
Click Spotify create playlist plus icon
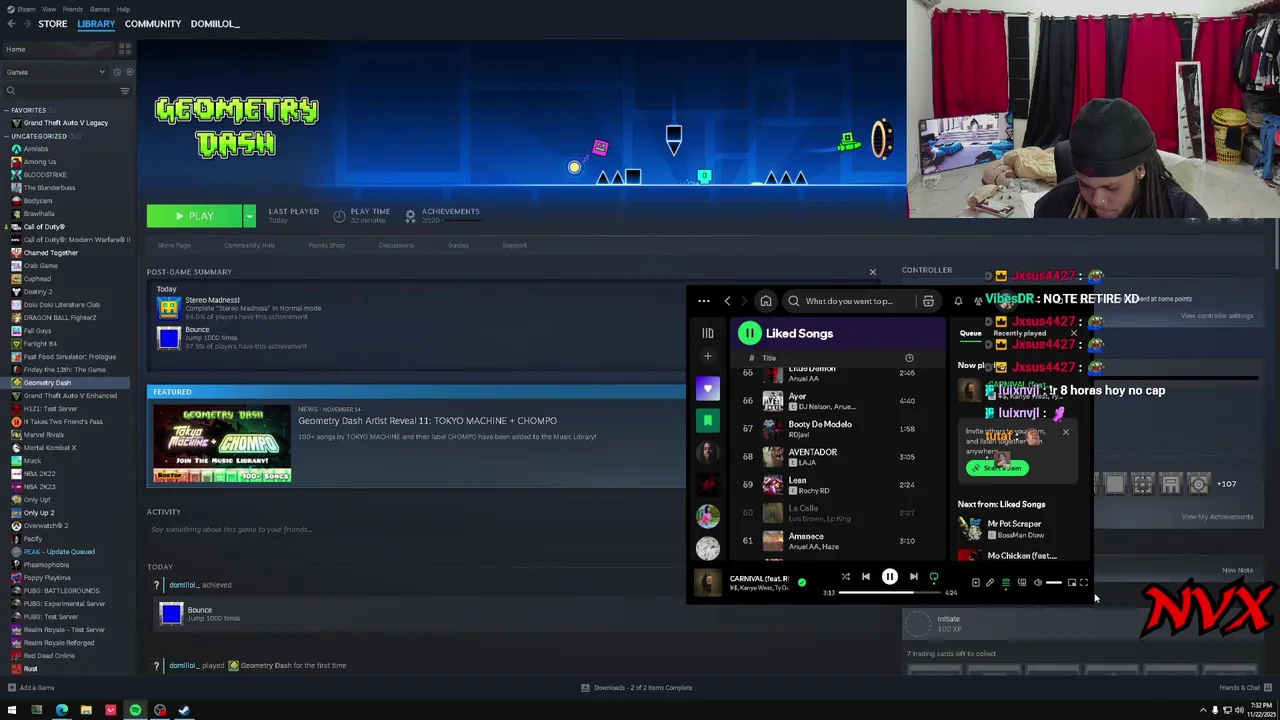(707, 356)
